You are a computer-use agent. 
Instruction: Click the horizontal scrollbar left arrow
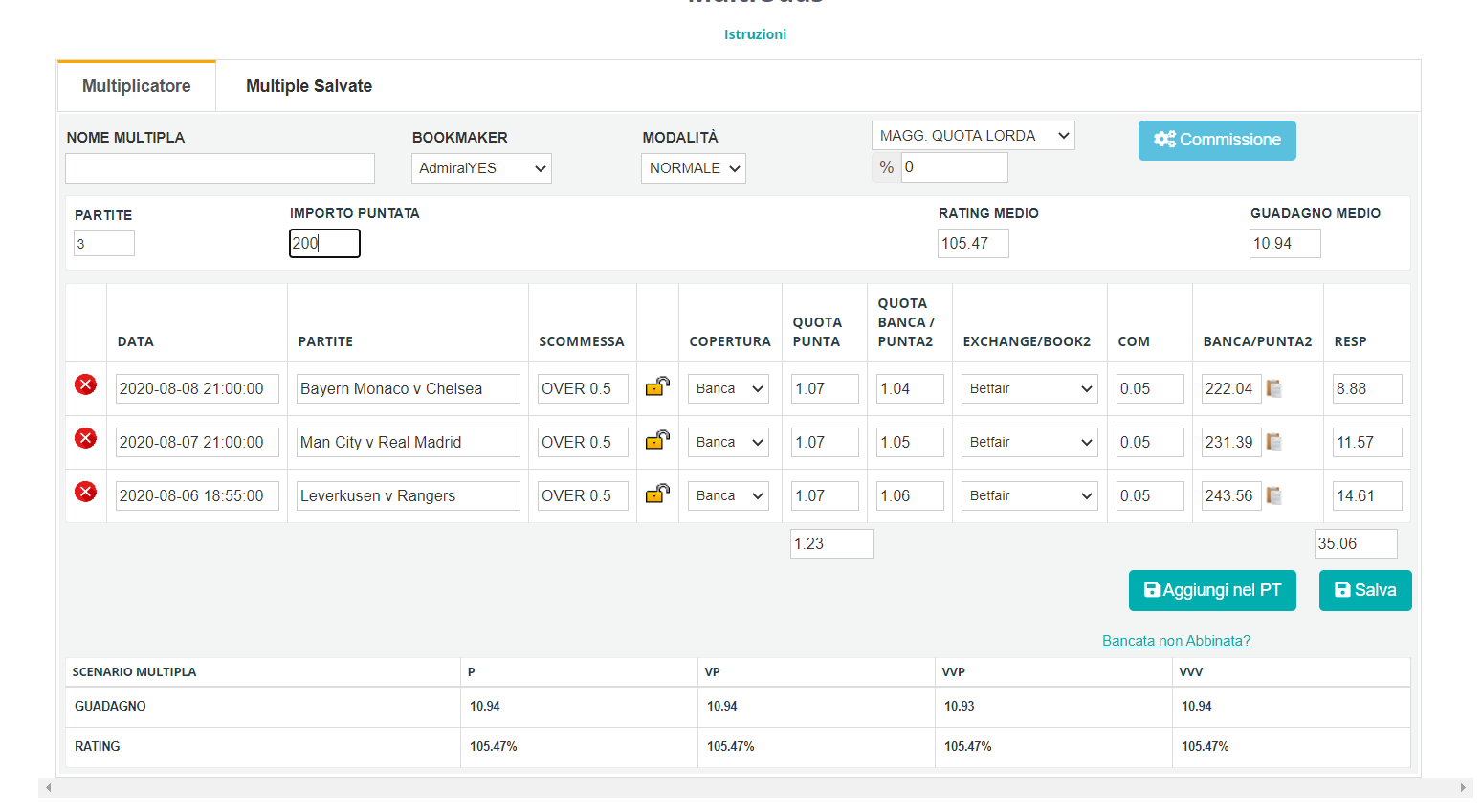point(49,788)
